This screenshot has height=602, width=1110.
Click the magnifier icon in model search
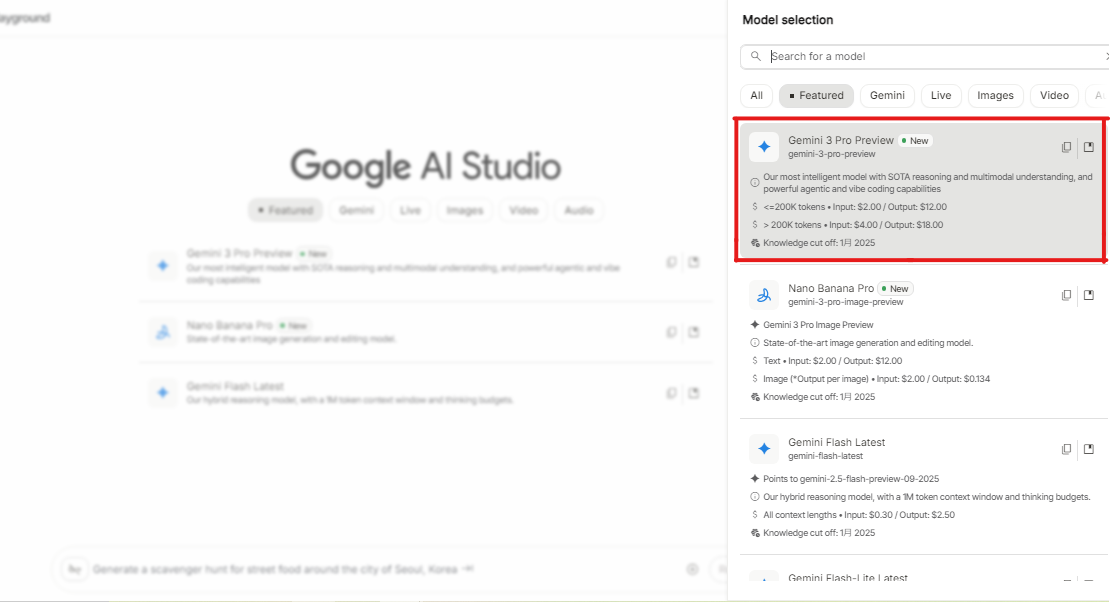pos(756,57)
